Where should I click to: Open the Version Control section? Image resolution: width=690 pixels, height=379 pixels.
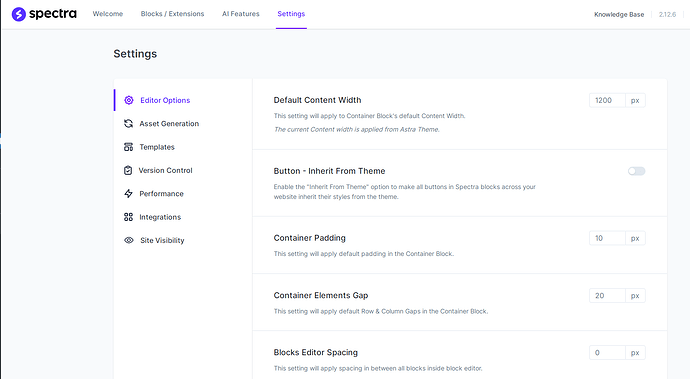[165, 170]
